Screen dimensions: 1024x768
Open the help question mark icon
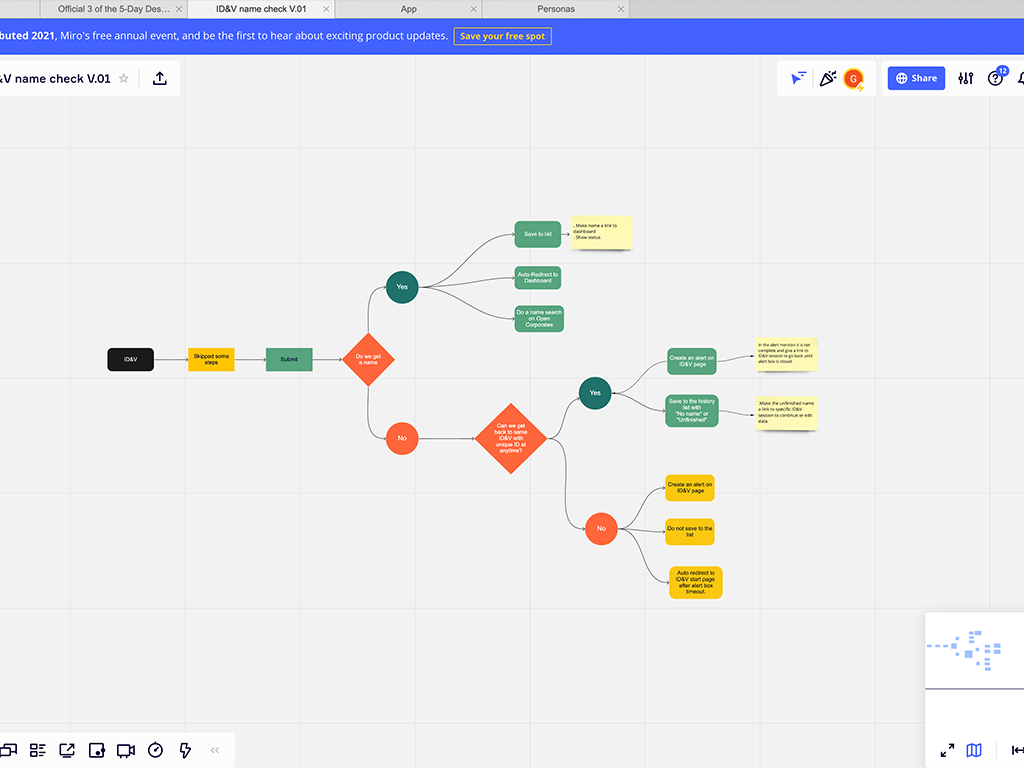[995, 78]
